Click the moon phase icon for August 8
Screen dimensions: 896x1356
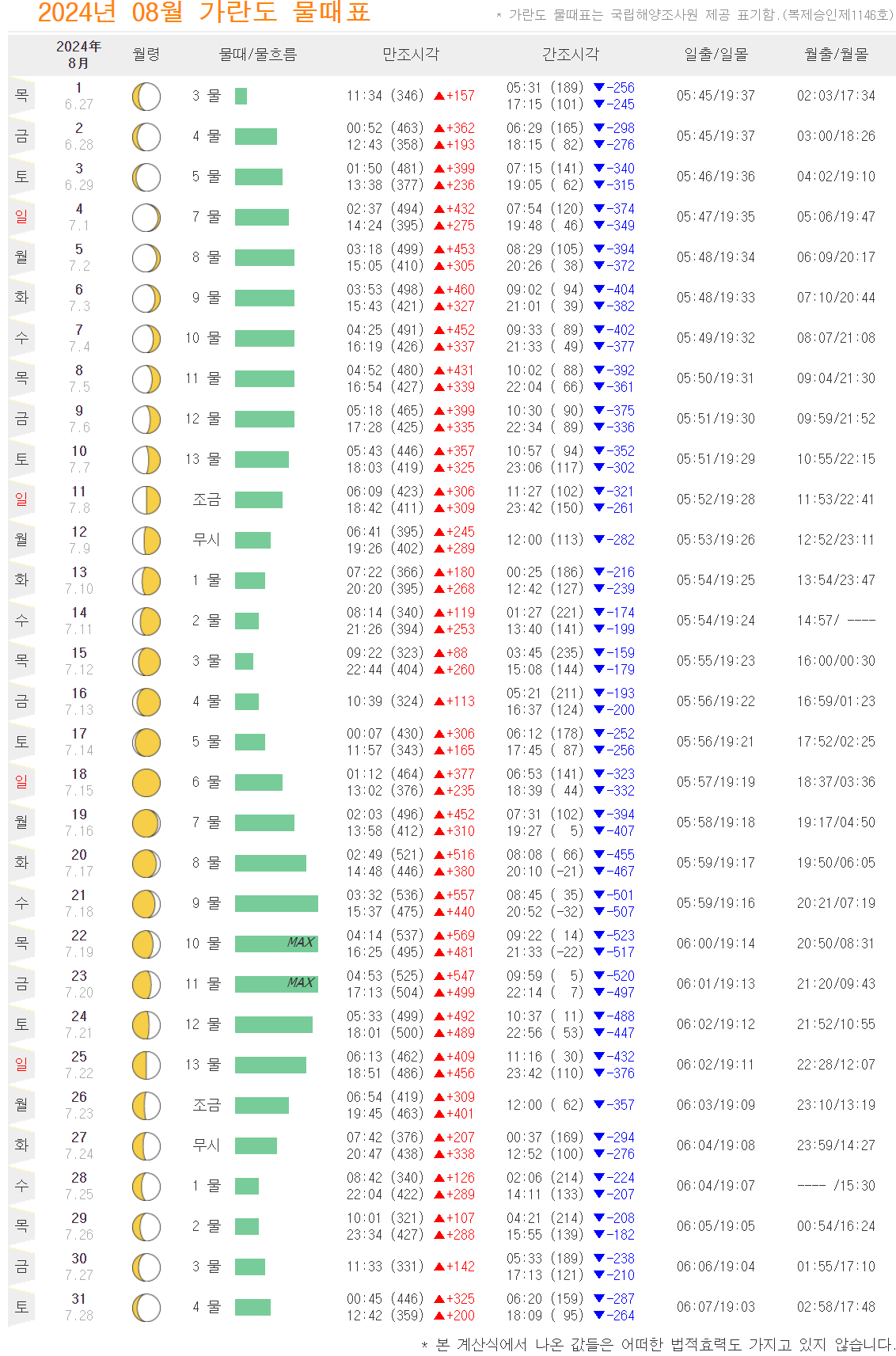(146, 379)
